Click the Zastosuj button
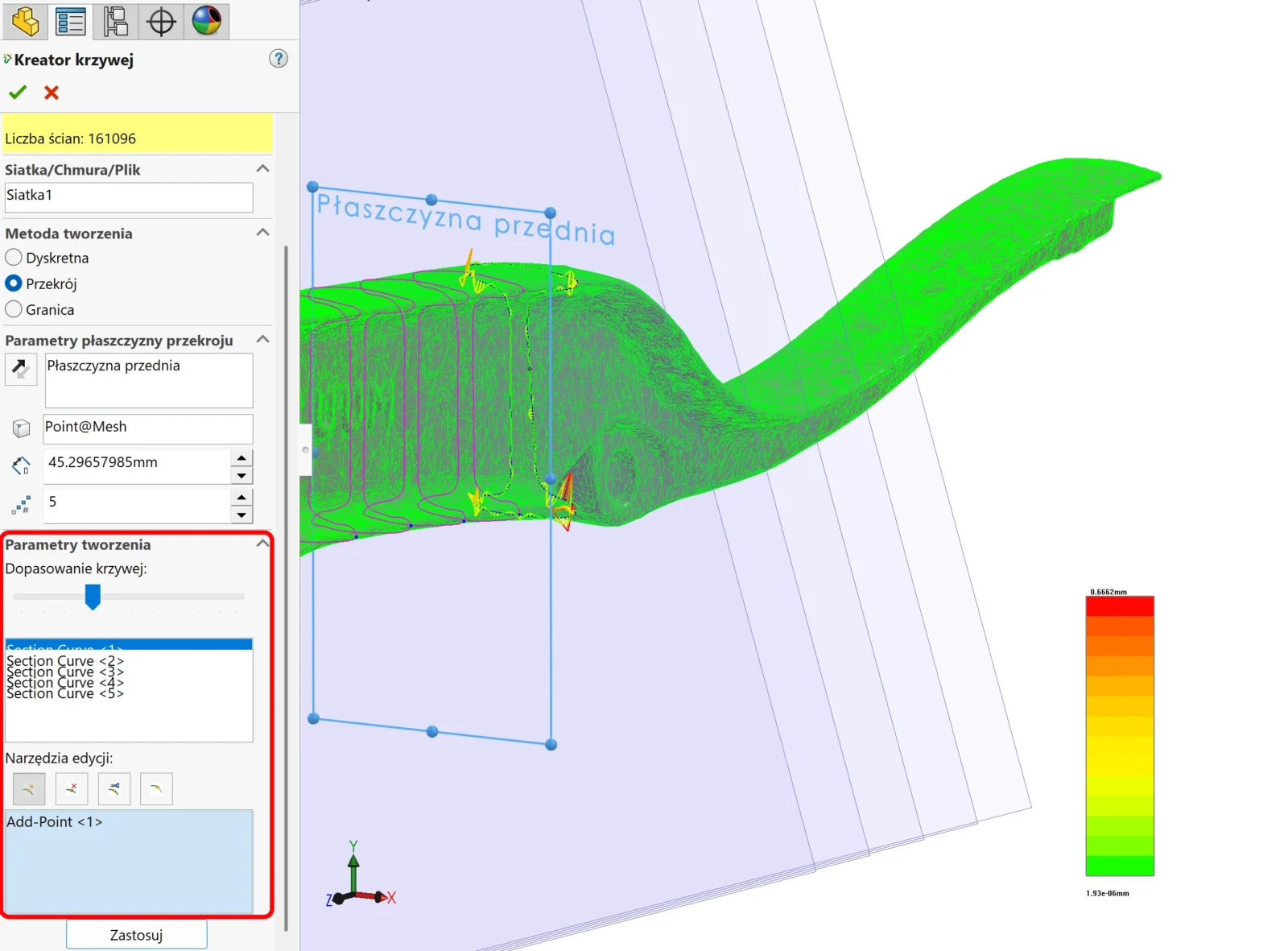Screen dimensions: 1288x951 (x=136, y=935)
